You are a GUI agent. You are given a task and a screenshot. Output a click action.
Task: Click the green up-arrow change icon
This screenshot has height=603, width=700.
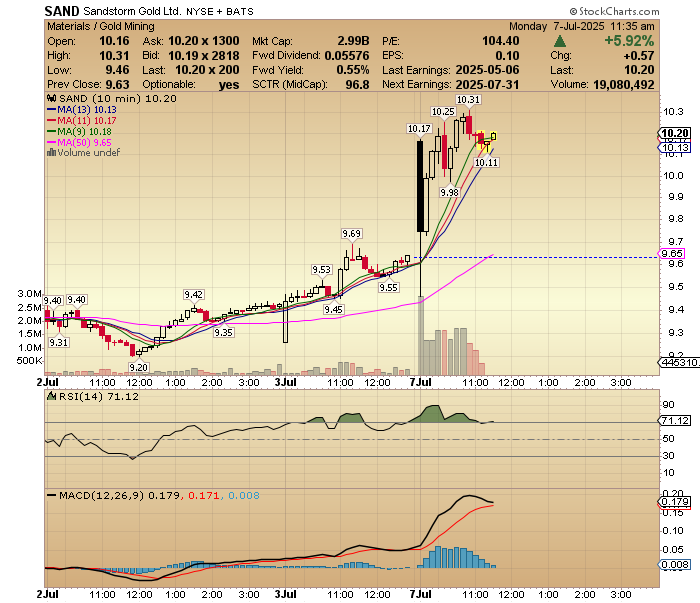(560, 42)
